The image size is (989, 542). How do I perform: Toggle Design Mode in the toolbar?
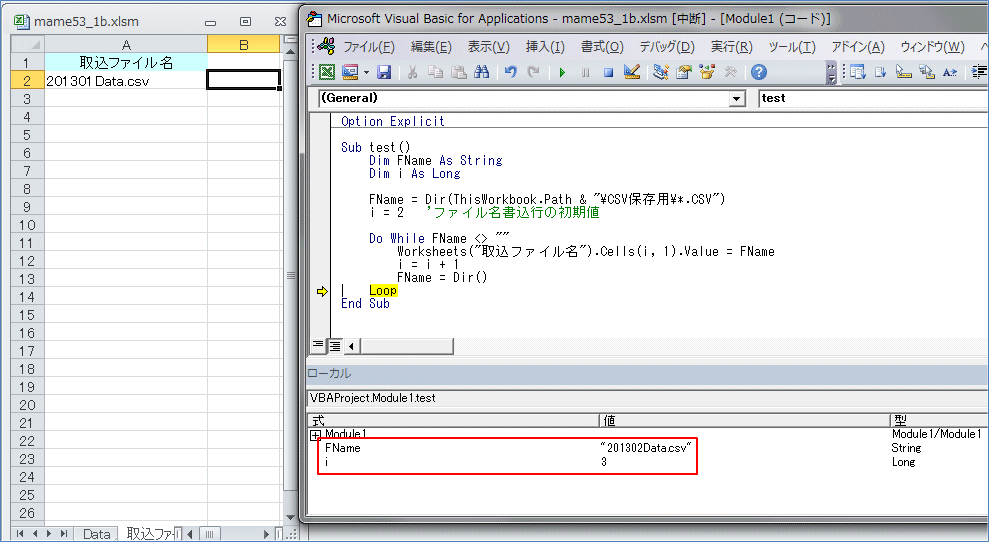click(x=632, y=72)
